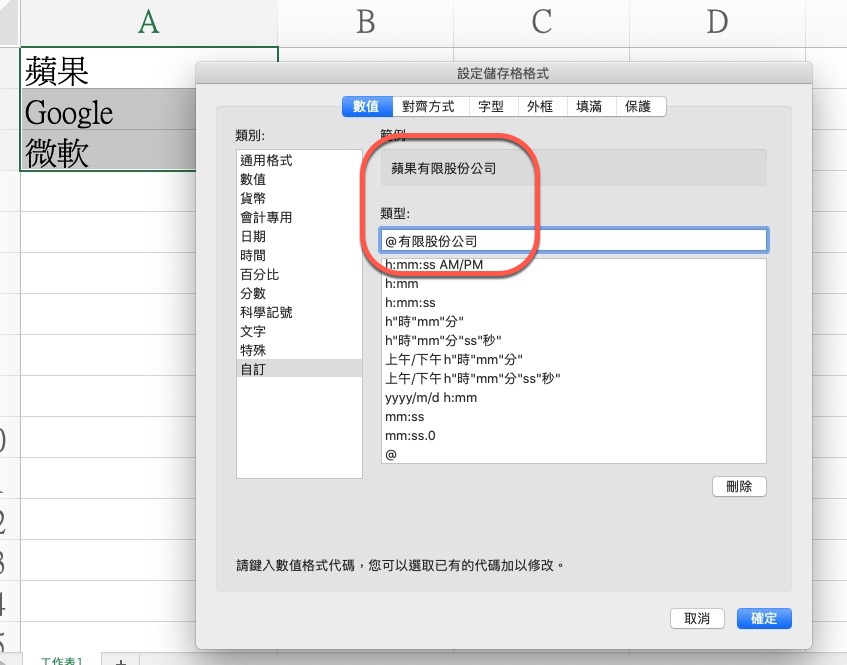
Task: Pick 上午/下午h"時"mm"分" format code
Action: tap(573, 359)
